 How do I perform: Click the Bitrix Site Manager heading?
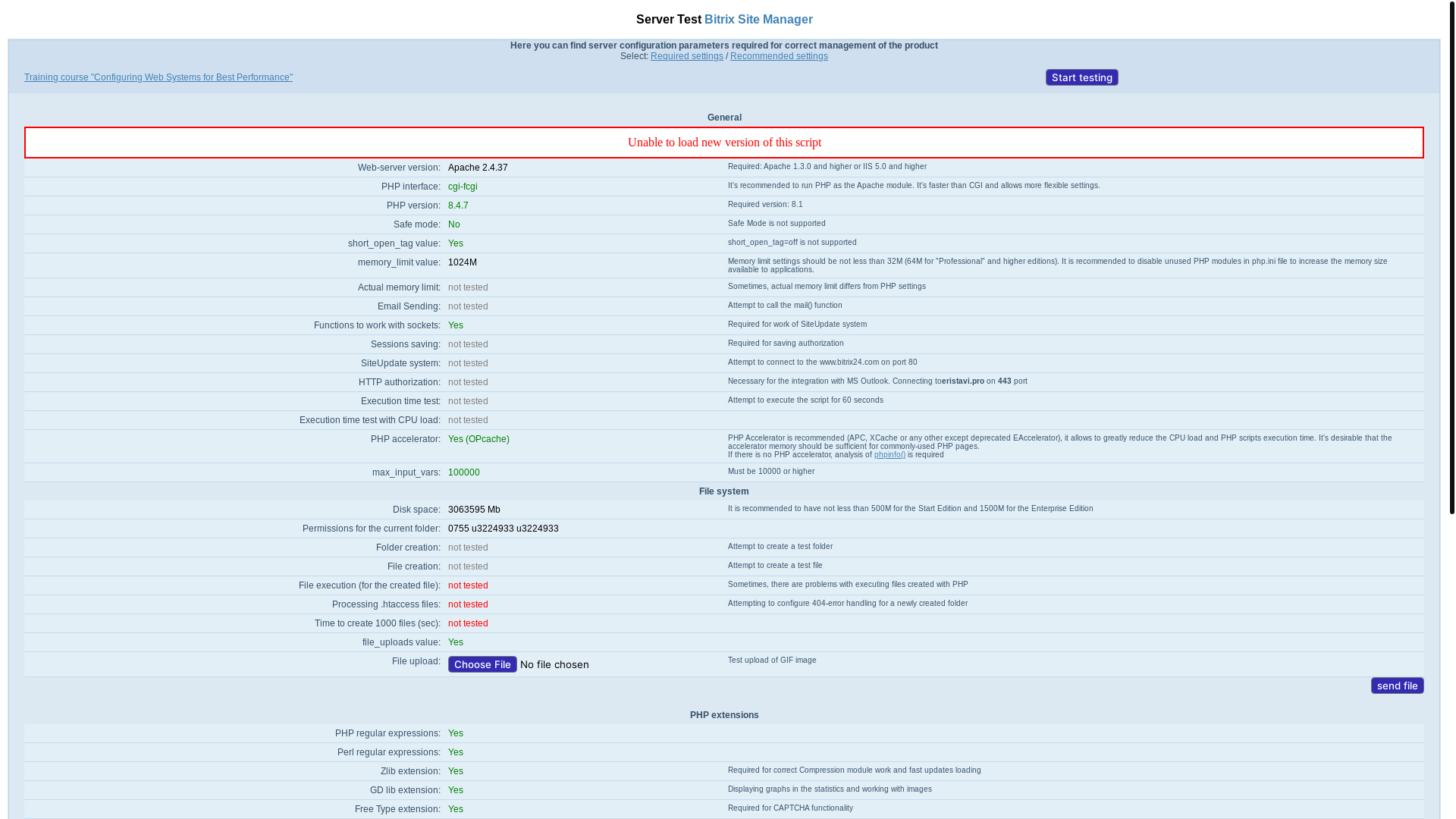758,20
